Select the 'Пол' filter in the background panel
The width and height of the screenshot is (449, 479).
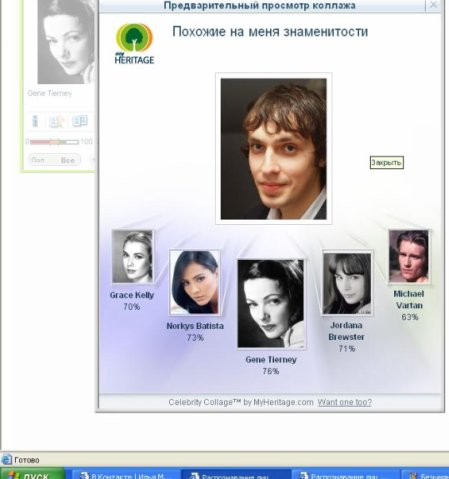click(38, 160)
